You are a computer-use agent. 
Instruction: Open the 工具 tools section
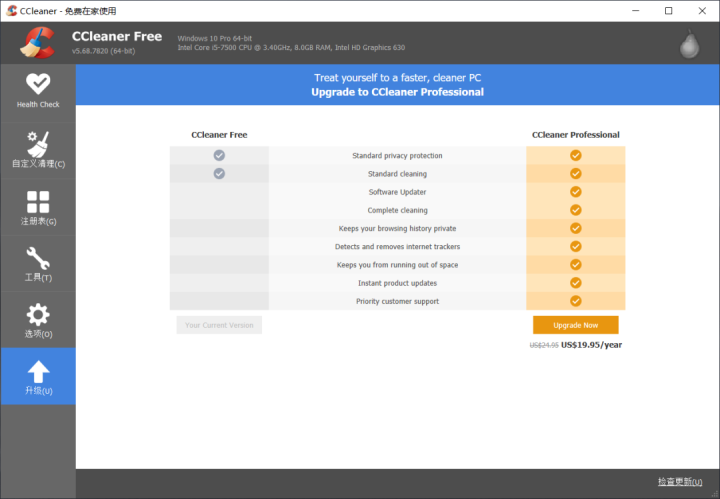[38, 264]
